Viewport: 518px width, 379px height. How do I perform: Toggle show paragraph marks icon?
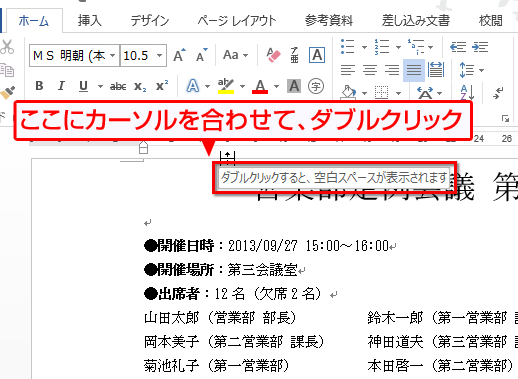(499, 93)
